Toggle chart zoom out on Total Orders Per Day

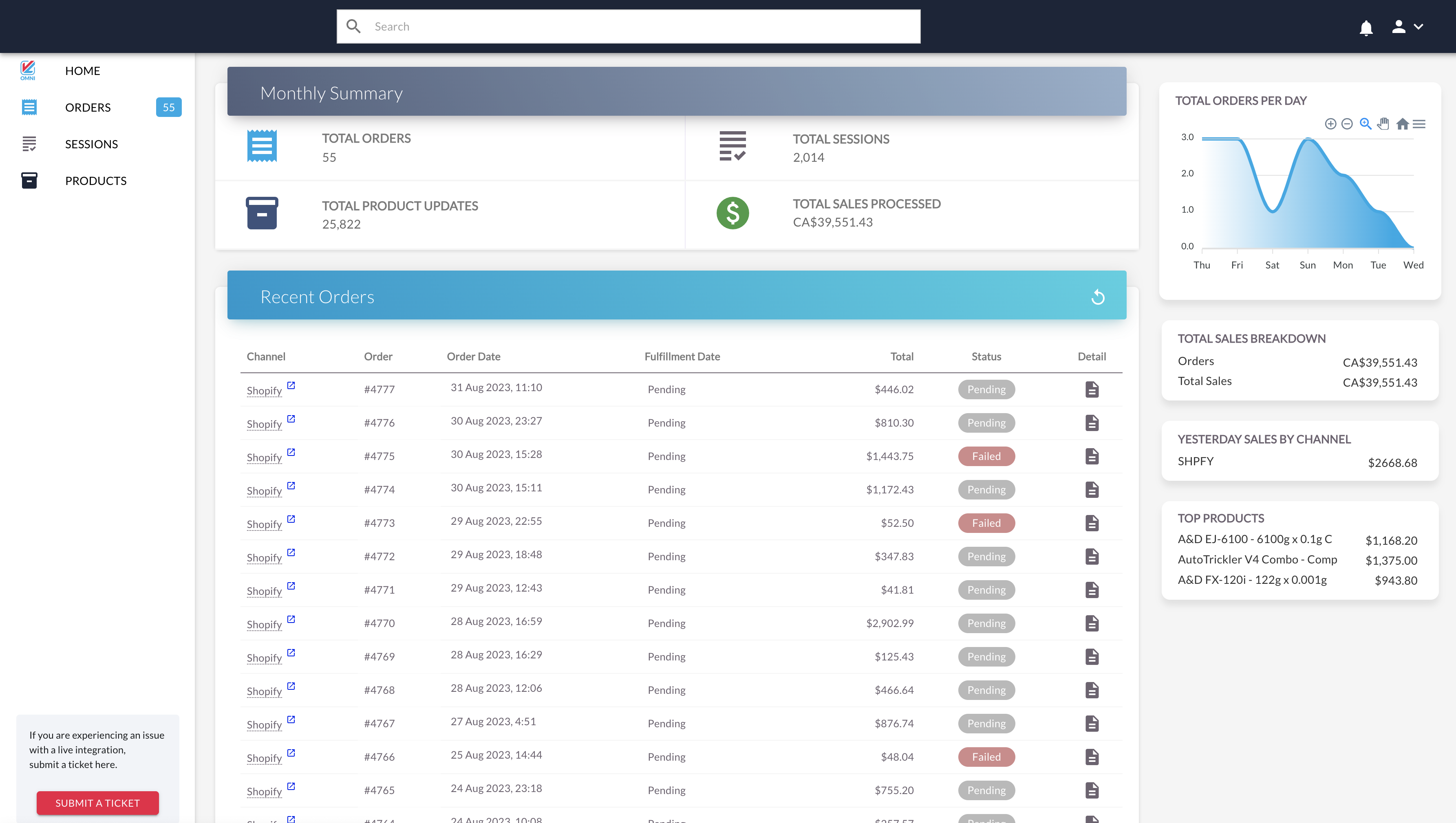[x=1347, y=124]
